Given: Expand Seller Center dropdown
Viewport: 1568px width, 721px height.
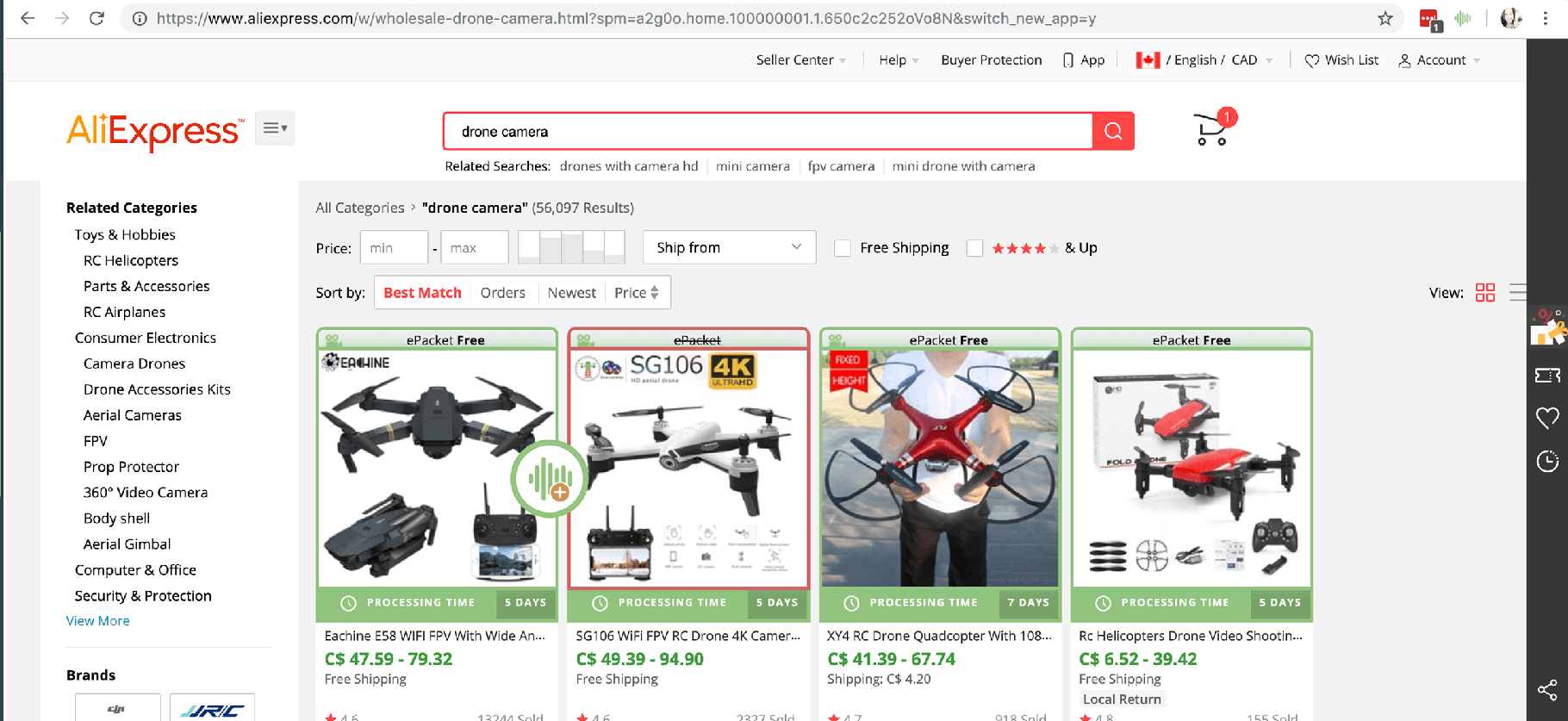Looking at the screenshot, I should point(801,60).
